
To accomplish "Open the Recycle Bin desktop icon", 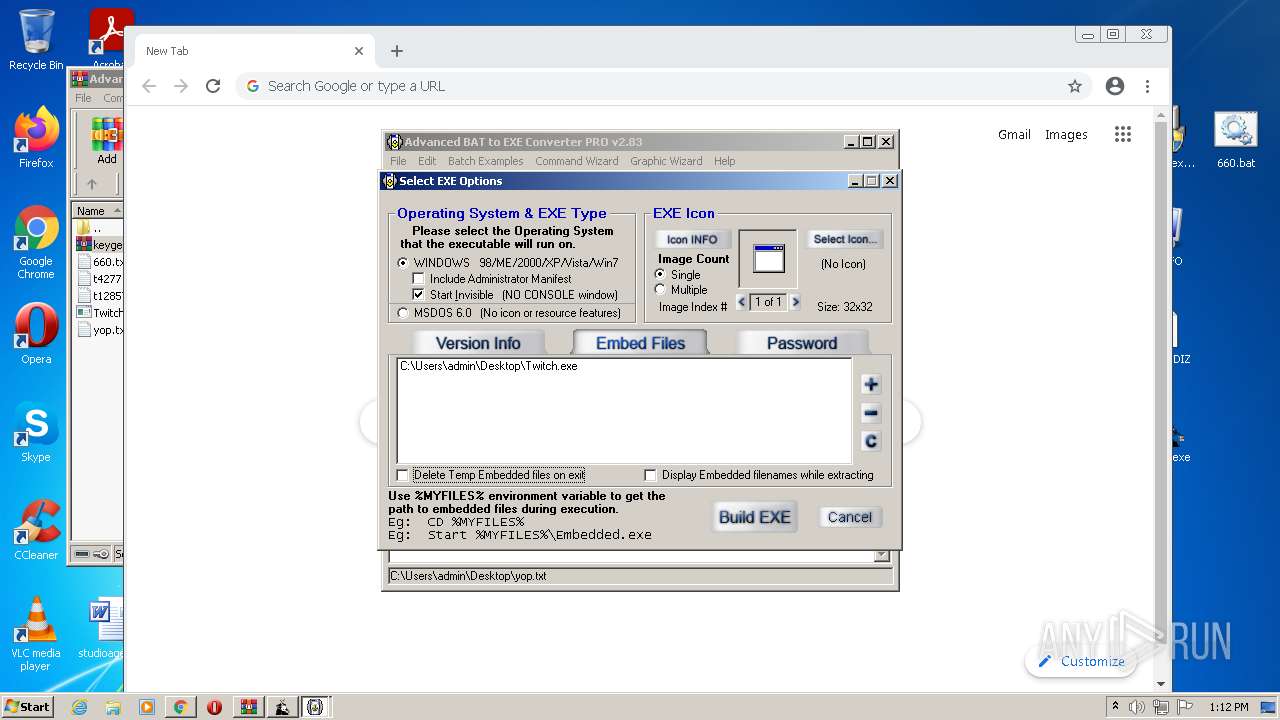I will click(36, 41).
